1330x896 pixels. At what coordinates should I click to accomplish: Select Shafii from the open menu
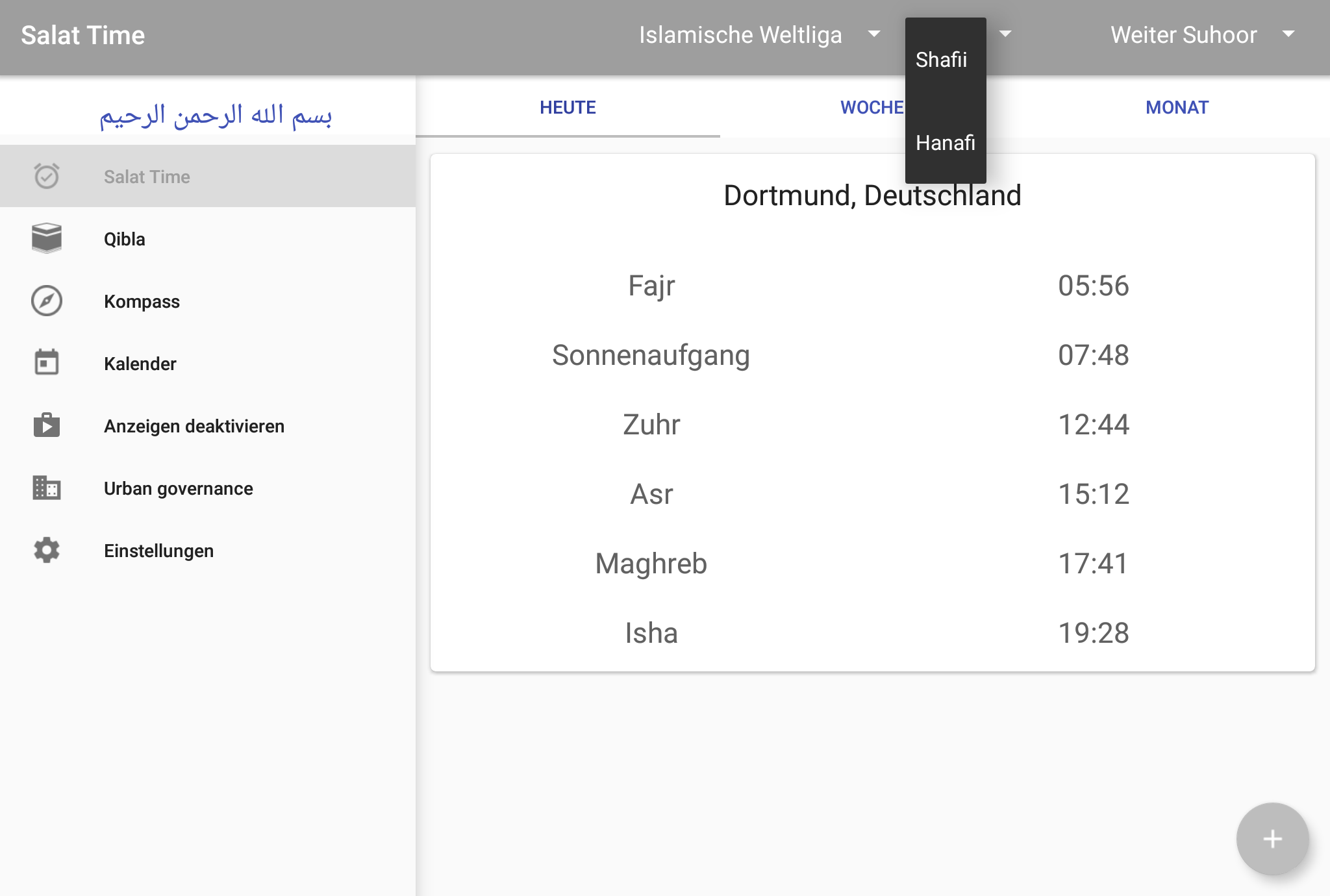[x=942, y=60]
